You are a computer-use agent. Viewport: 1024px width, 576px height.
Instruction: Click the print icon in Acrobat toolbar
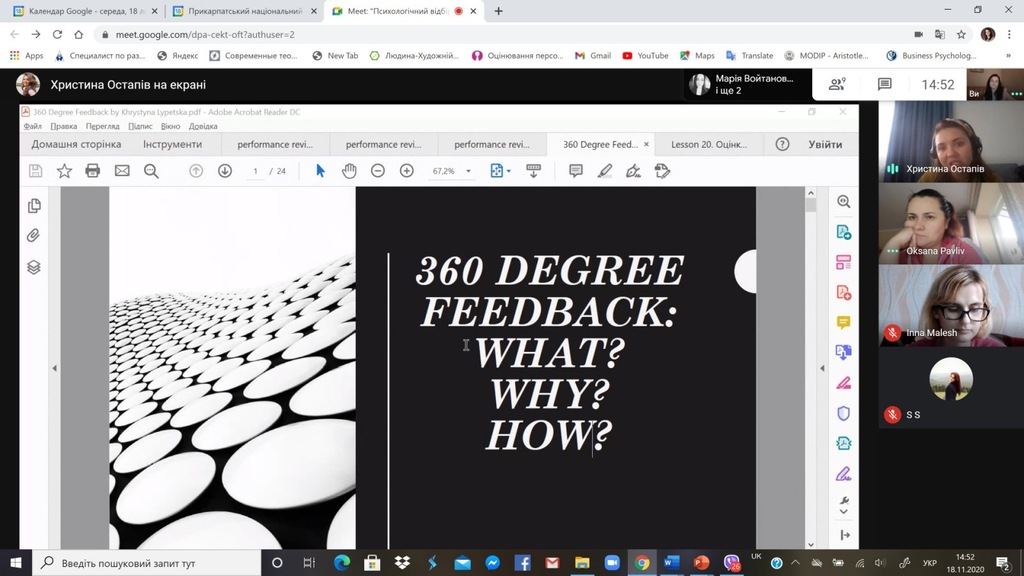click(93, 171)
